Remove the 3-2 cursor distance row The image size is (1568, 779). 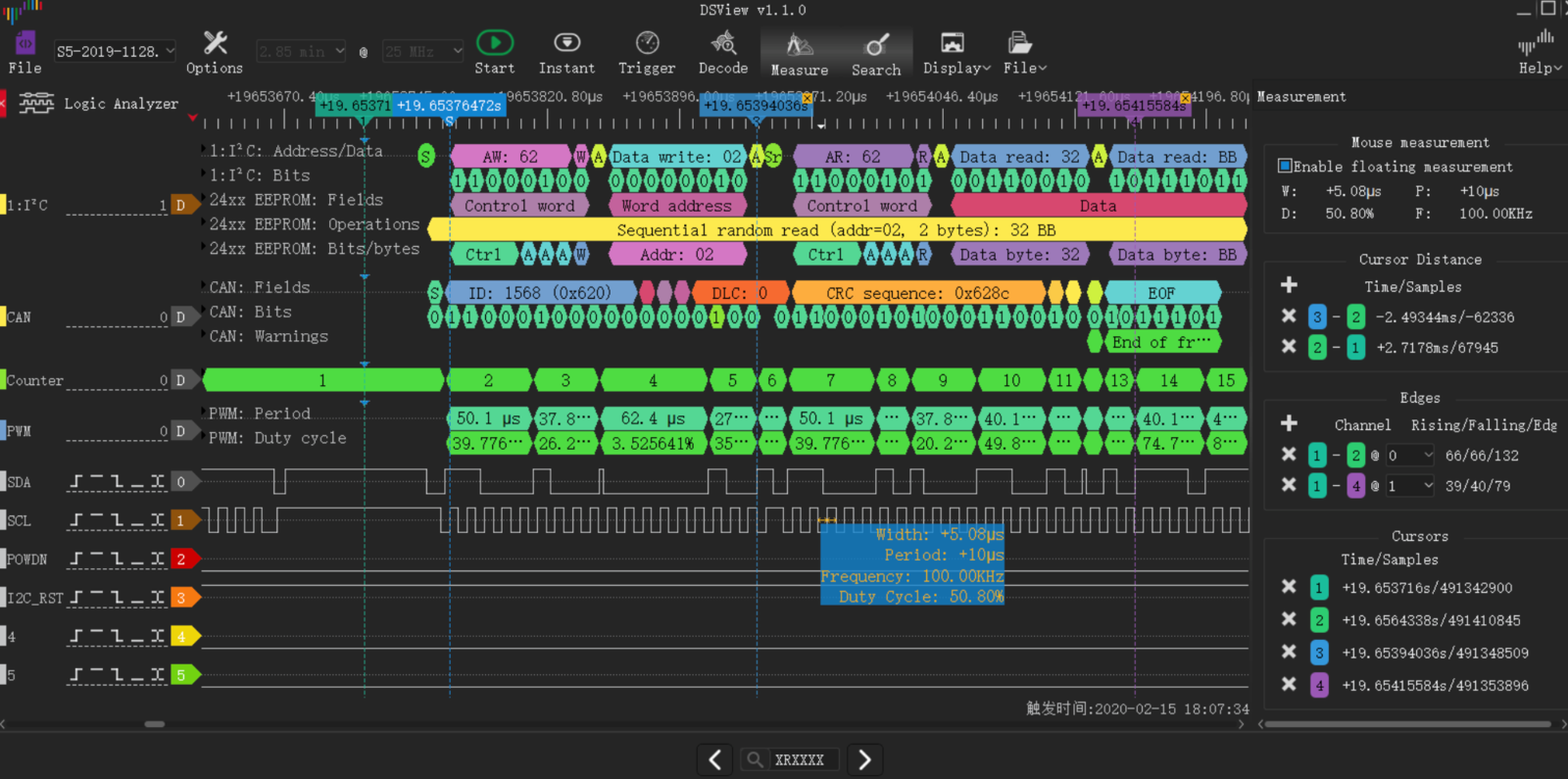click(x=1289, y=316)
